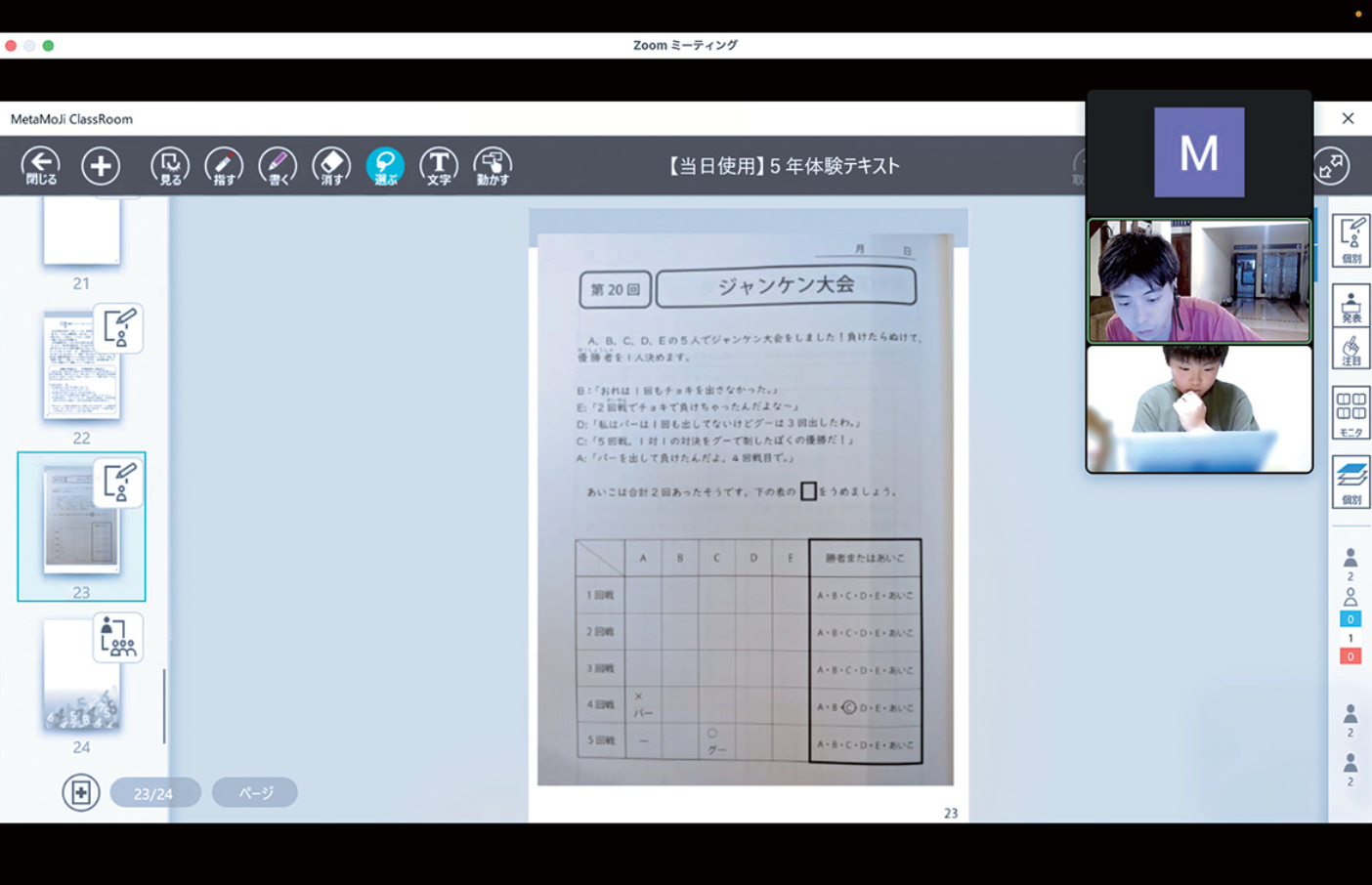1372x885 pixels.
Task: Click group-work badge on page 24 thumbnail
Action: click(x=118, y=637)
